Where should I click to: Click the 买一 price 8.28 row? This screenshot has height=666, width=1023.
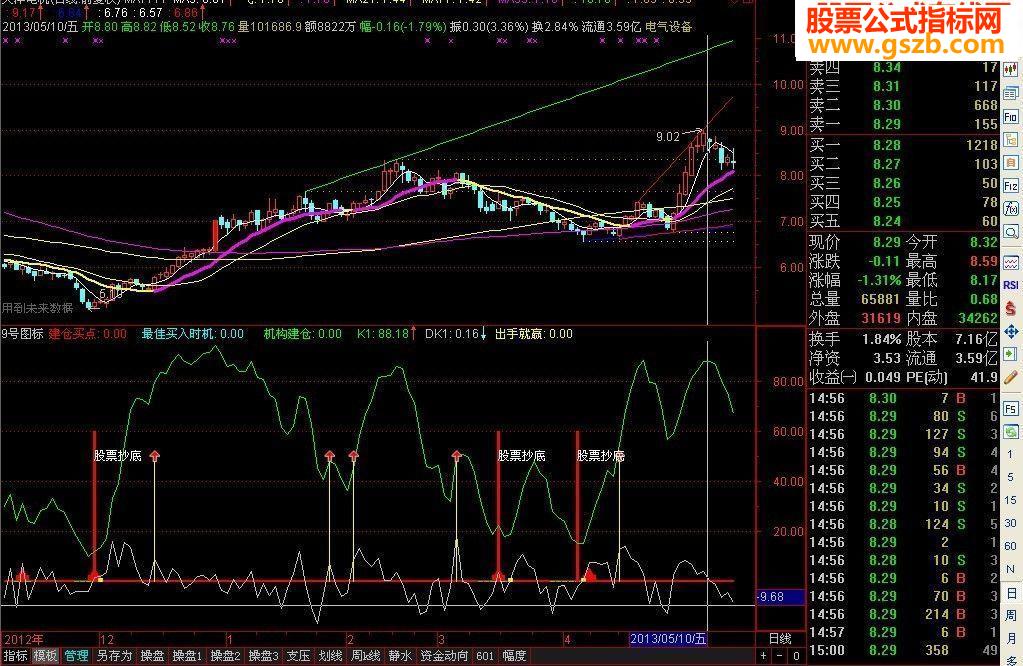coord(904,145)
